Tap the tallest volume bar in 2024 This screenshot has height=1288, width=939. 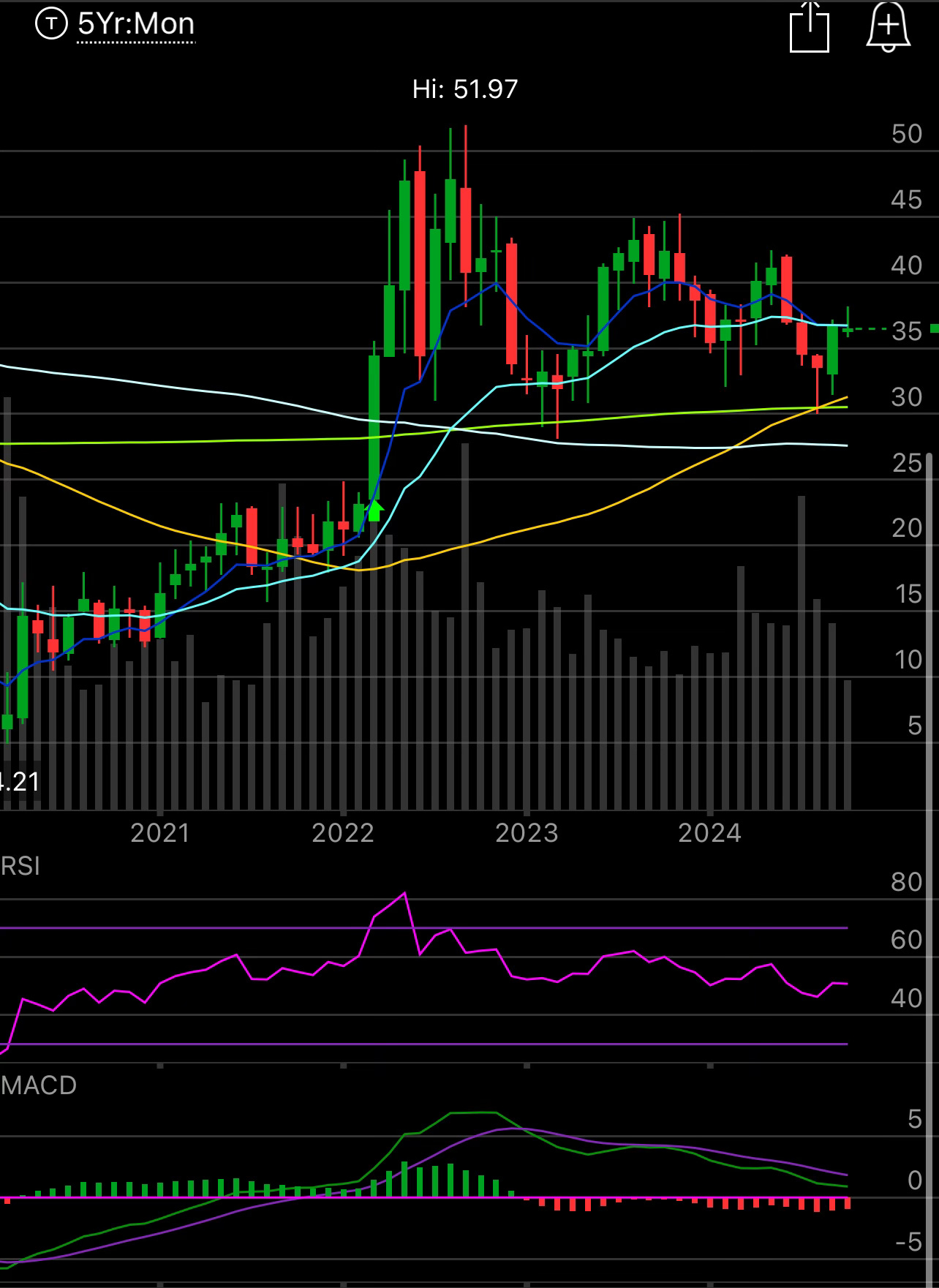[x=802, y=653]
